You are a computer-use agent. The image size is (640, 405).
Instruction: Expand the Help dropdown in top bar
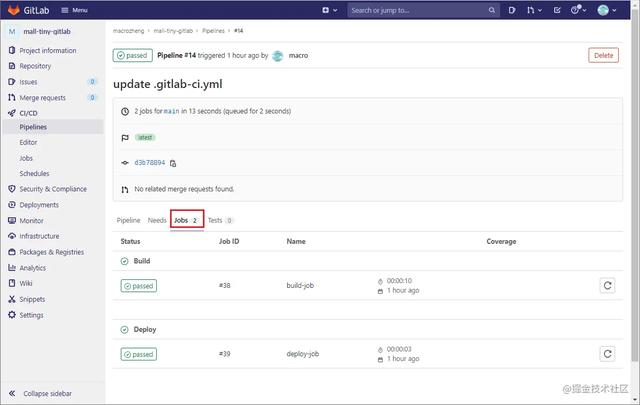(x=578, y=10)
